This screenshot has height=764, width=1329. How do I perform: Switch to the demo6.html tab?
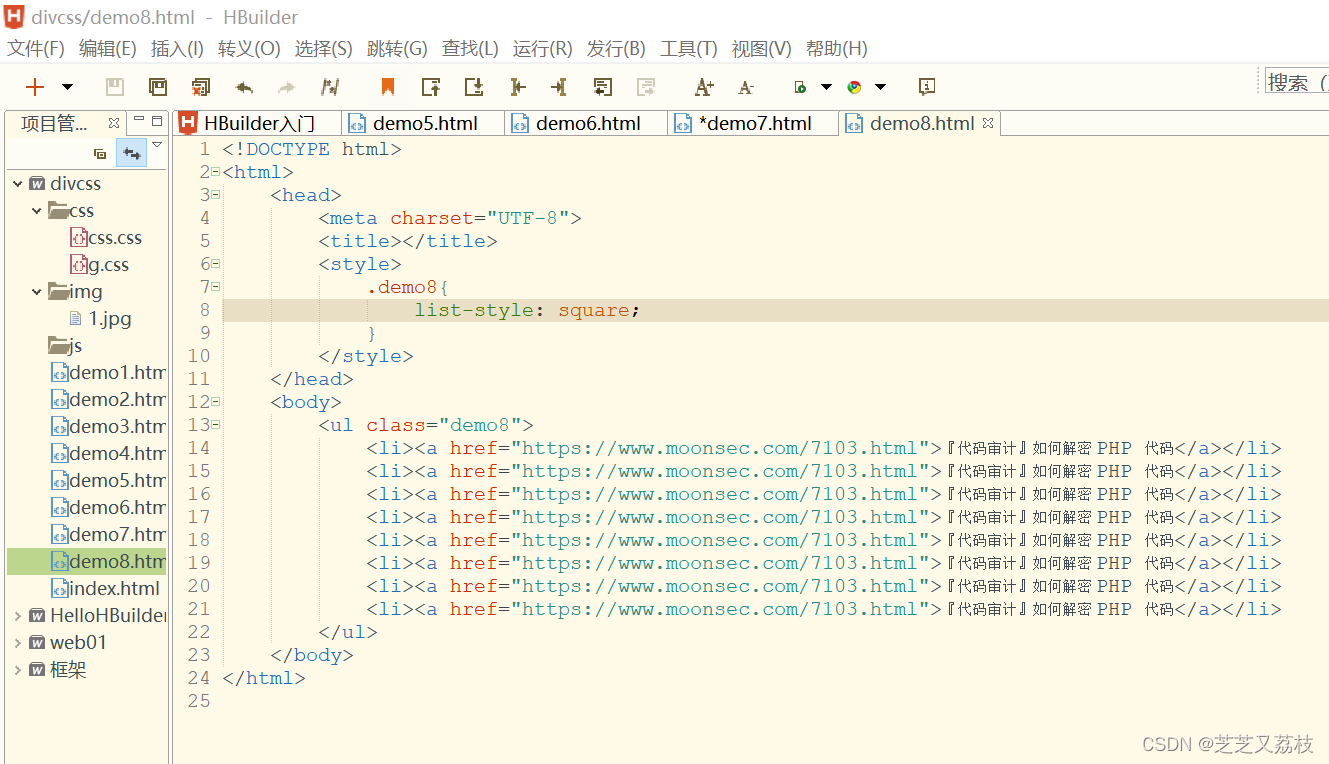pos(588,123)
